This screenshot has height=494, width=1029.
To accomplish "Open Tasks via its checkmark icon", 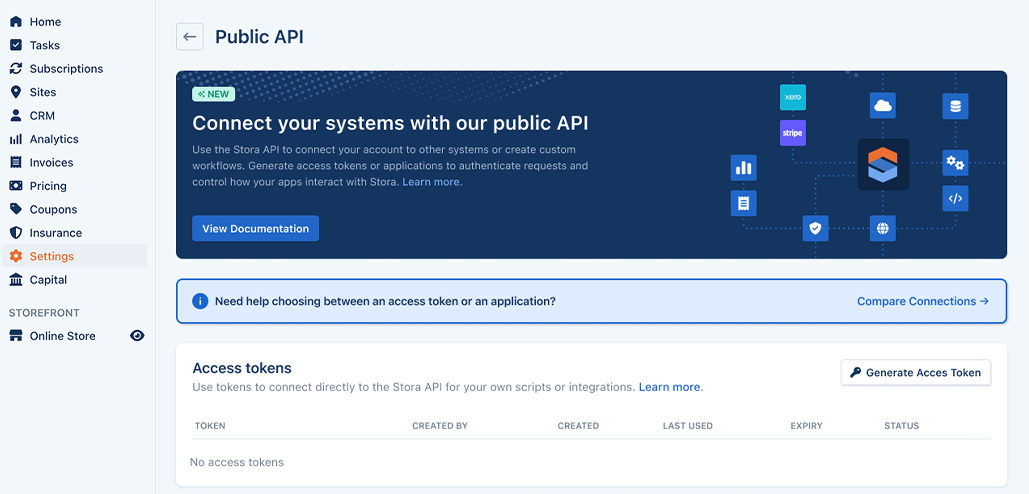I will click(16, 45).
